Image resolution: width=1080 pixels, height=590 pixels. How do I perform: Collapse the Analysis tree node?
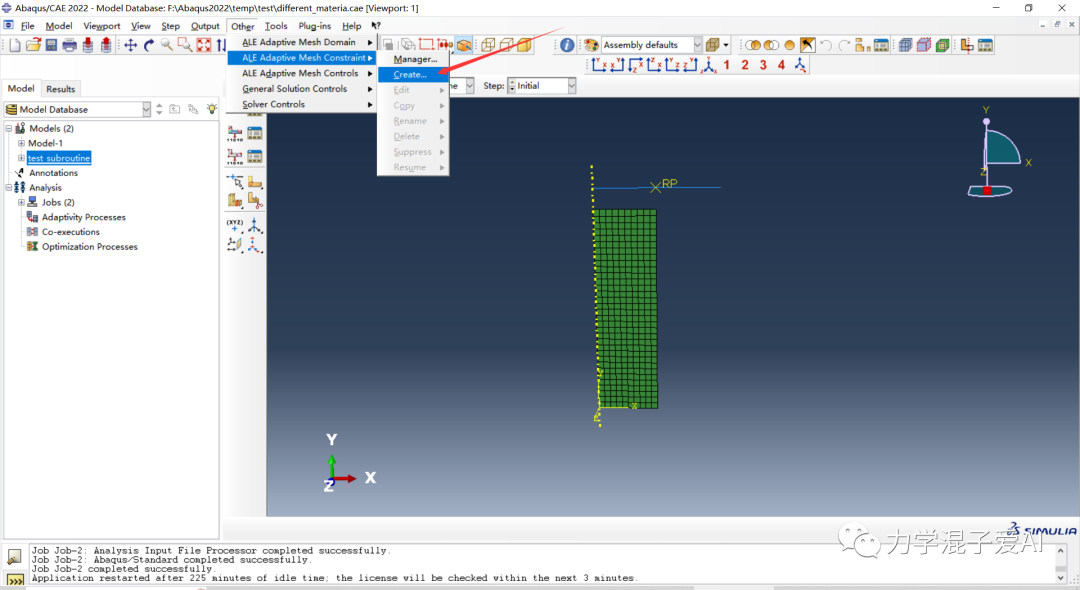[x=9, y=187]
